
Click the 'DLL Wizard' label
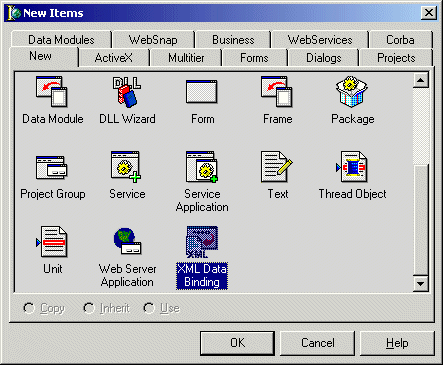pyautogui.click(x=127, y=119)
